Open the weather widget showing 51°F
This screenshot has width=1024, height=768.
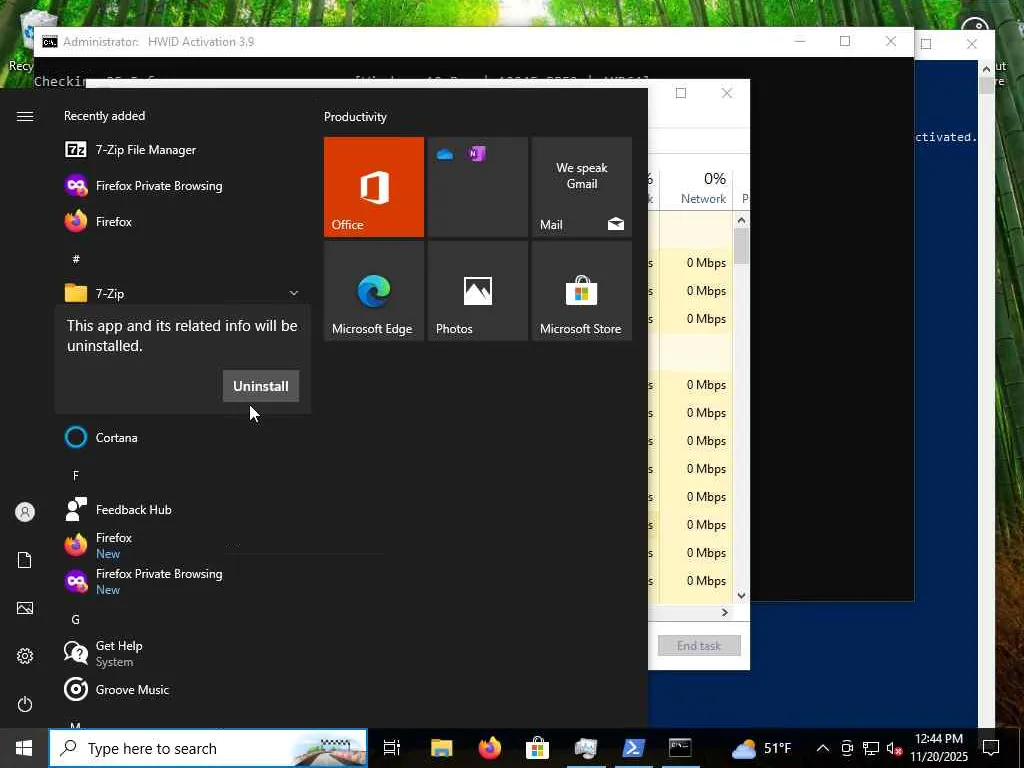point(761,748)
